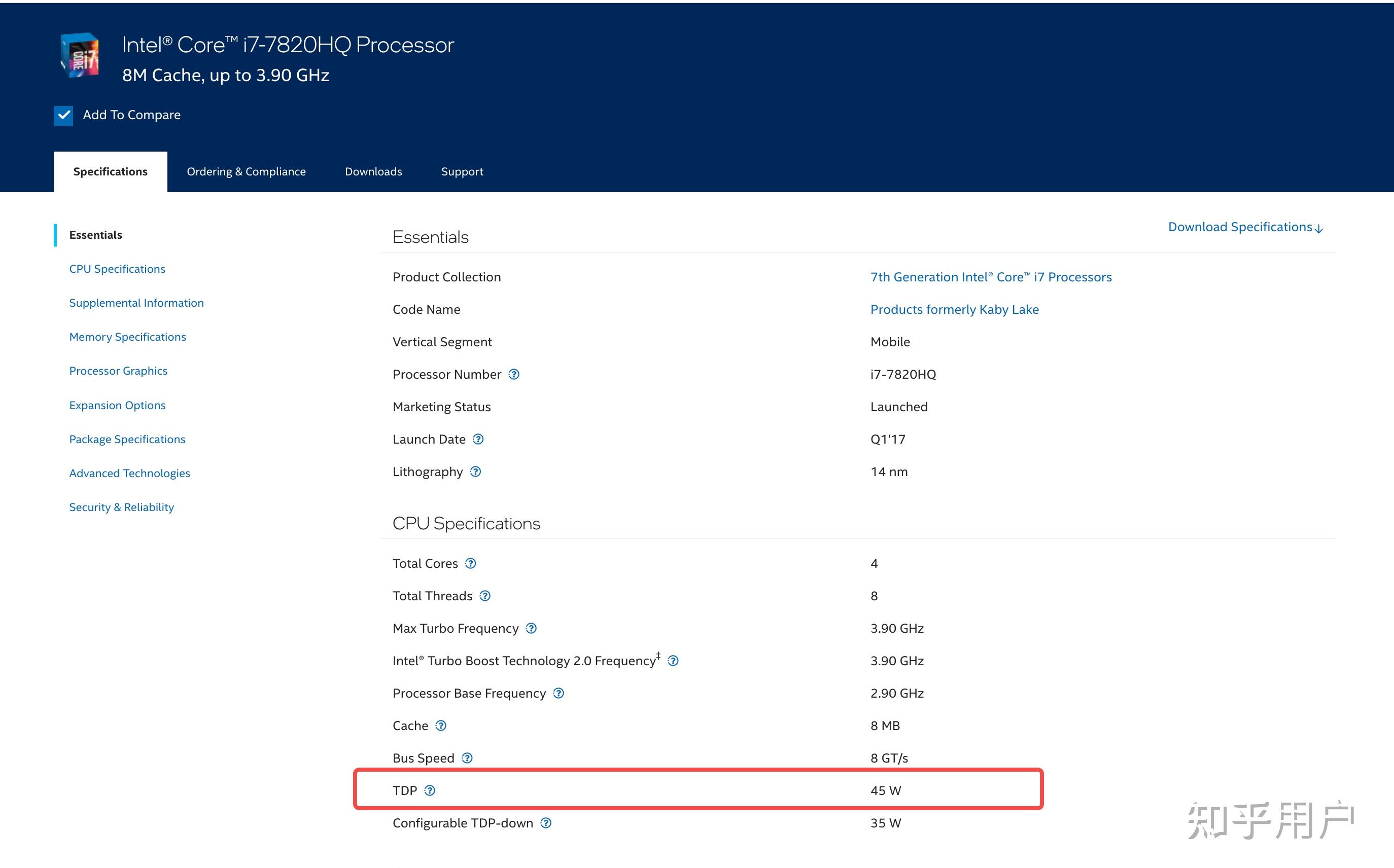1394x868 pixels.
Task: Click Download Specifications link
Action: tap(1245, 227)
